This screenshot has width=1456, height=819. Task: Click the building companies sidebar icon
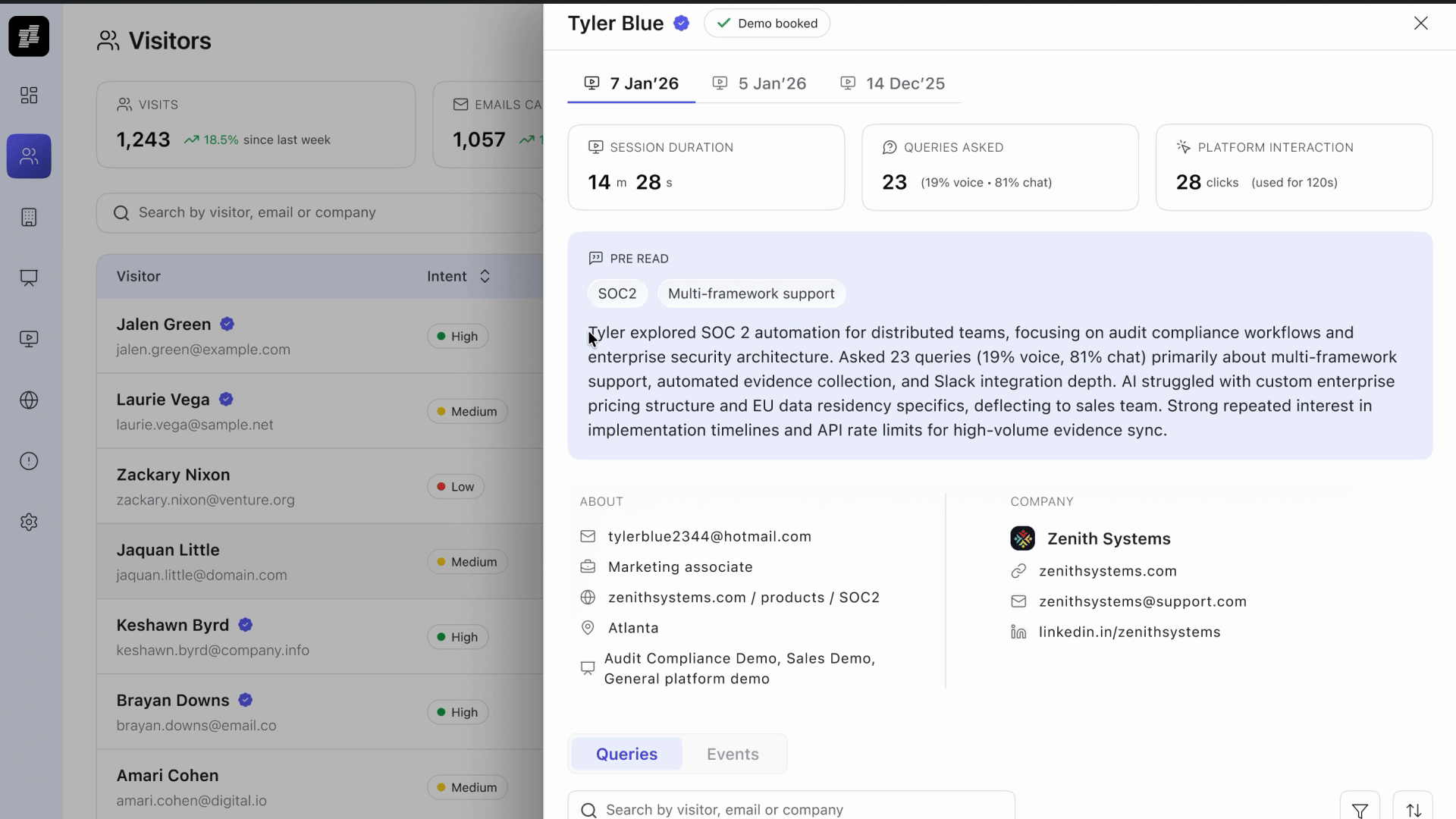29,218
